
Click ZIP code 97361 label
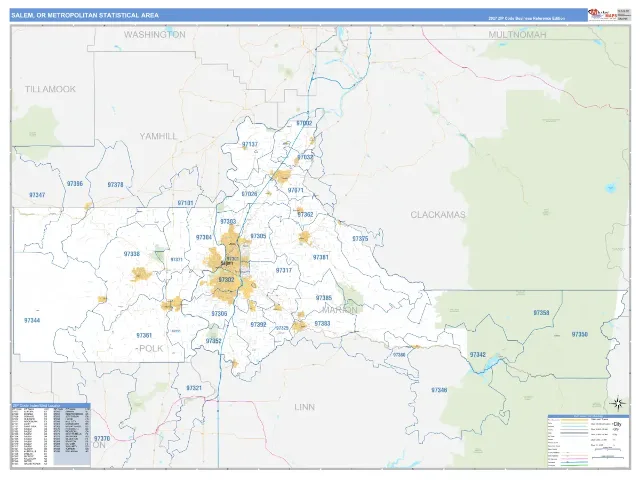click(x=144, y=336)
